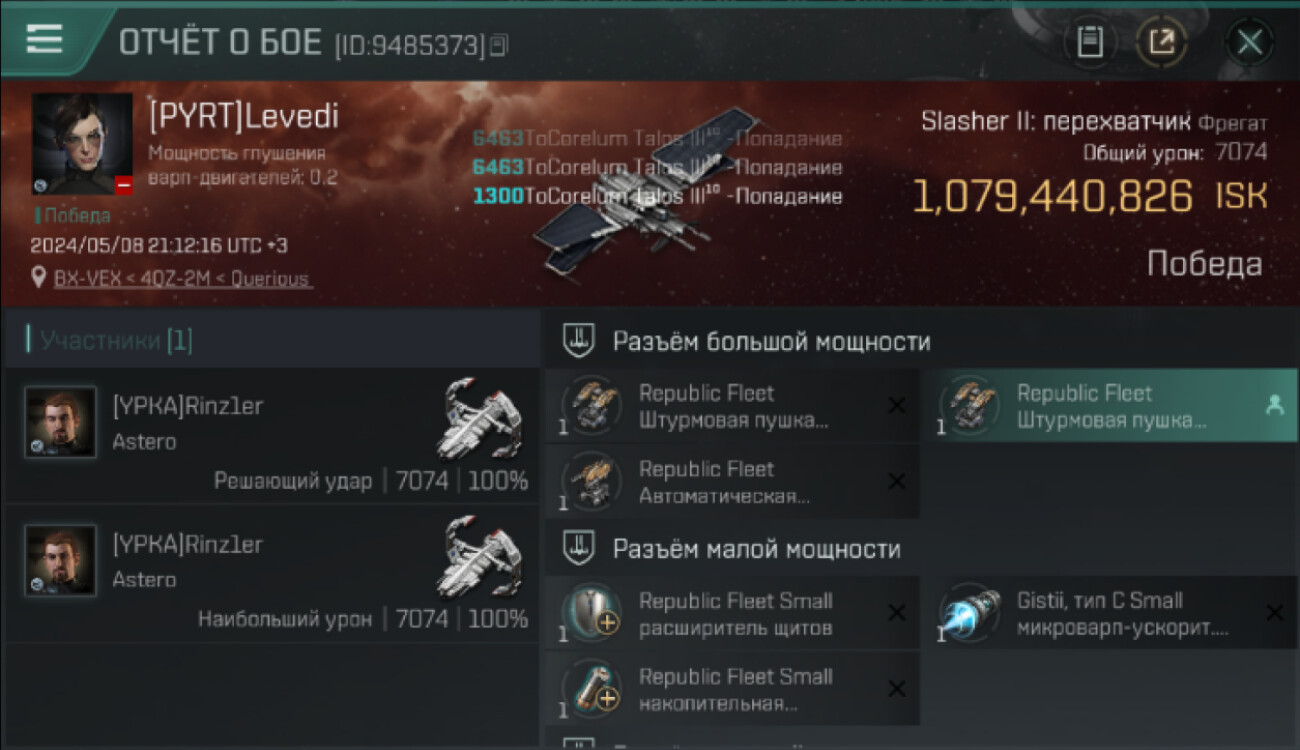Open Rinzler portrait in the Решающий удар row
This screenshot has height=750, width=1300.
[61, 422]
